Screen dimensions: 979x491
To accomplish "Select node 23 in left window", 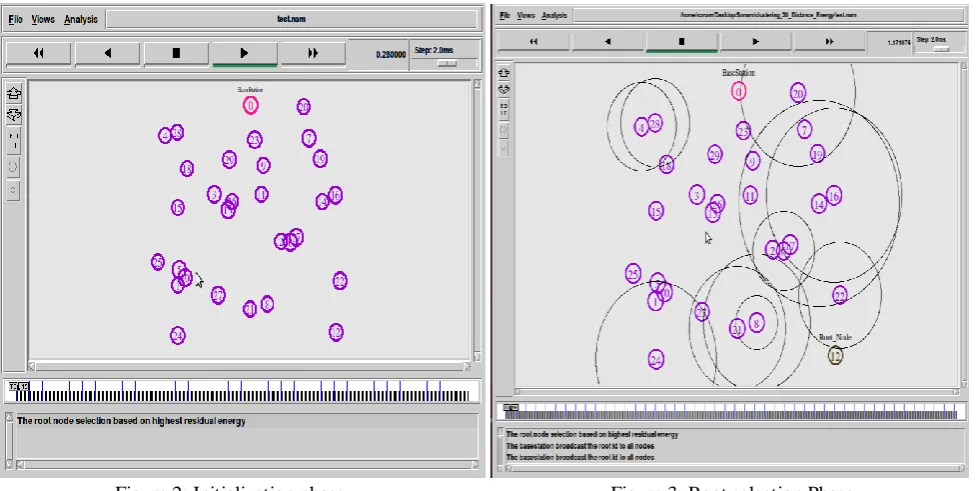I will click(x=254, y=139).
